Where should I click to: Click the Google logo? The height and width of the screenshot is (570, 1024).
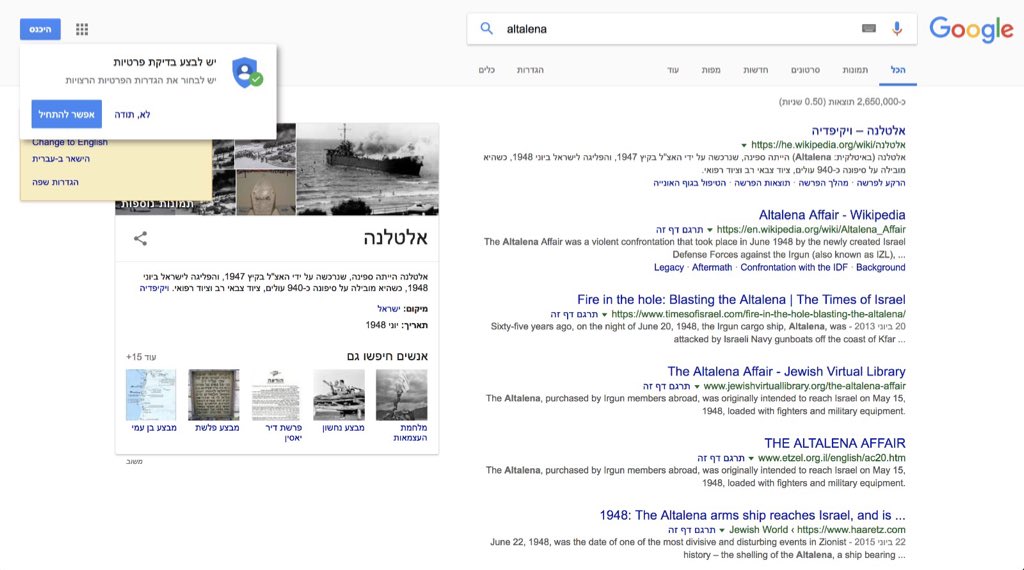971,29
